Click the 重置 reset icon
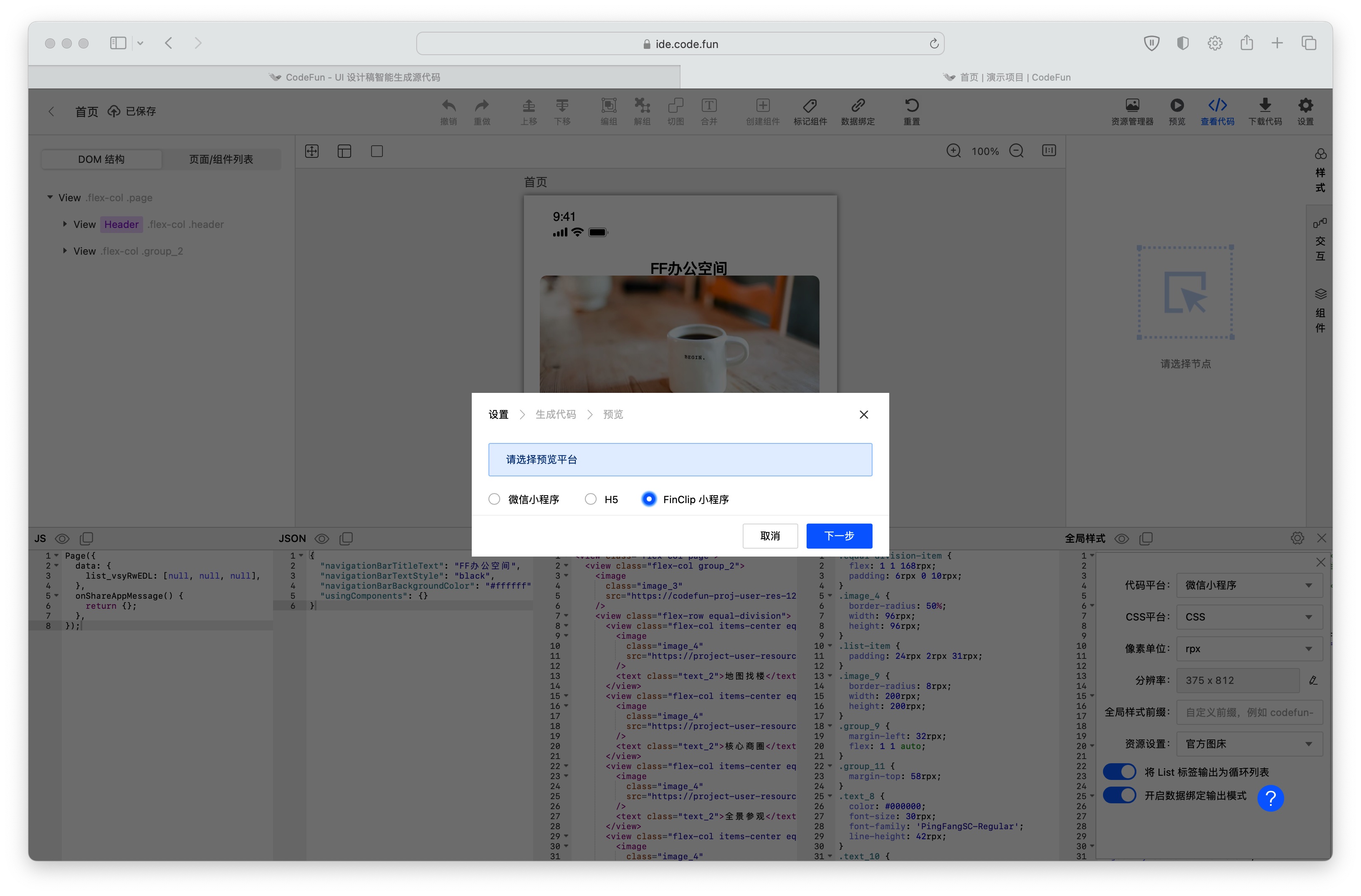The image size is (1361, 896). point(911,106)
